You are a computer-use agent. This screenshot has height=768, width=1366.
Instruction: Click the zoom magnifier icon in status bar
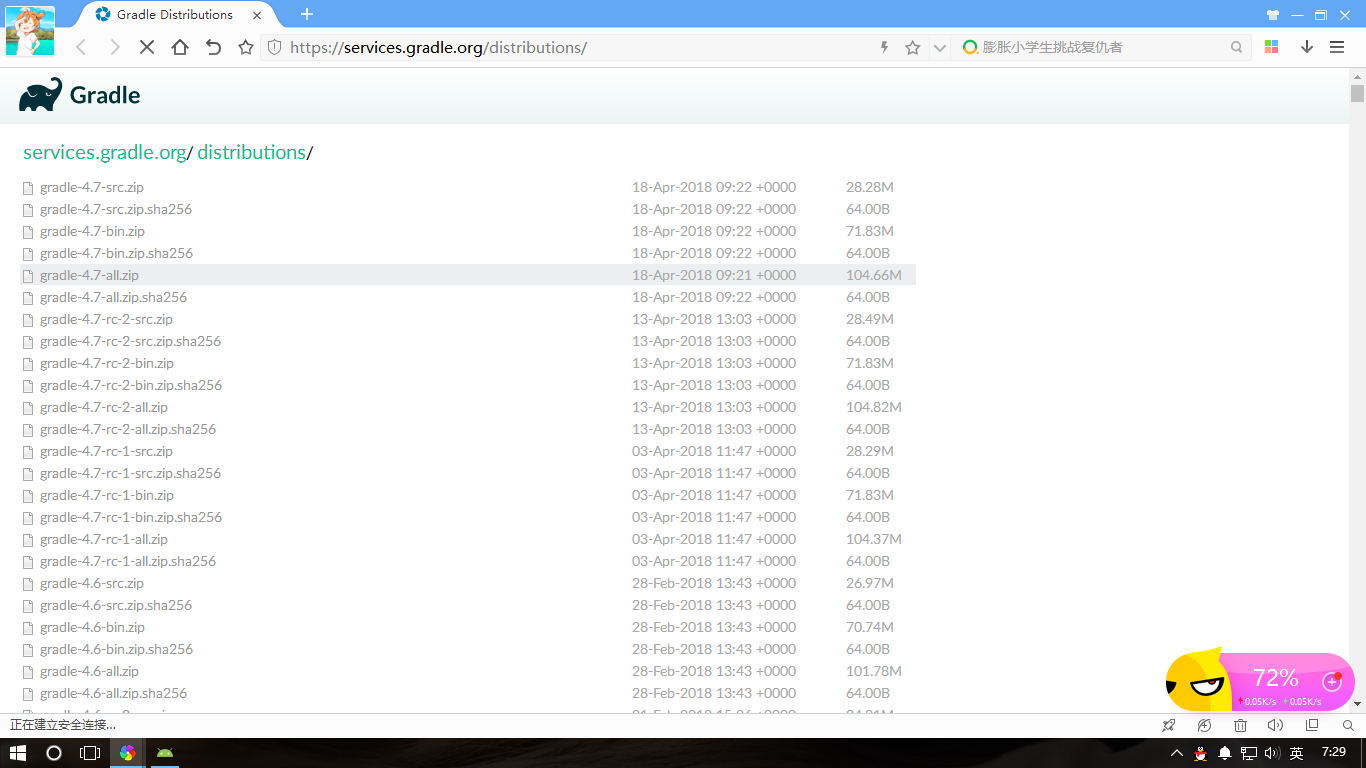click(1347, 726)
